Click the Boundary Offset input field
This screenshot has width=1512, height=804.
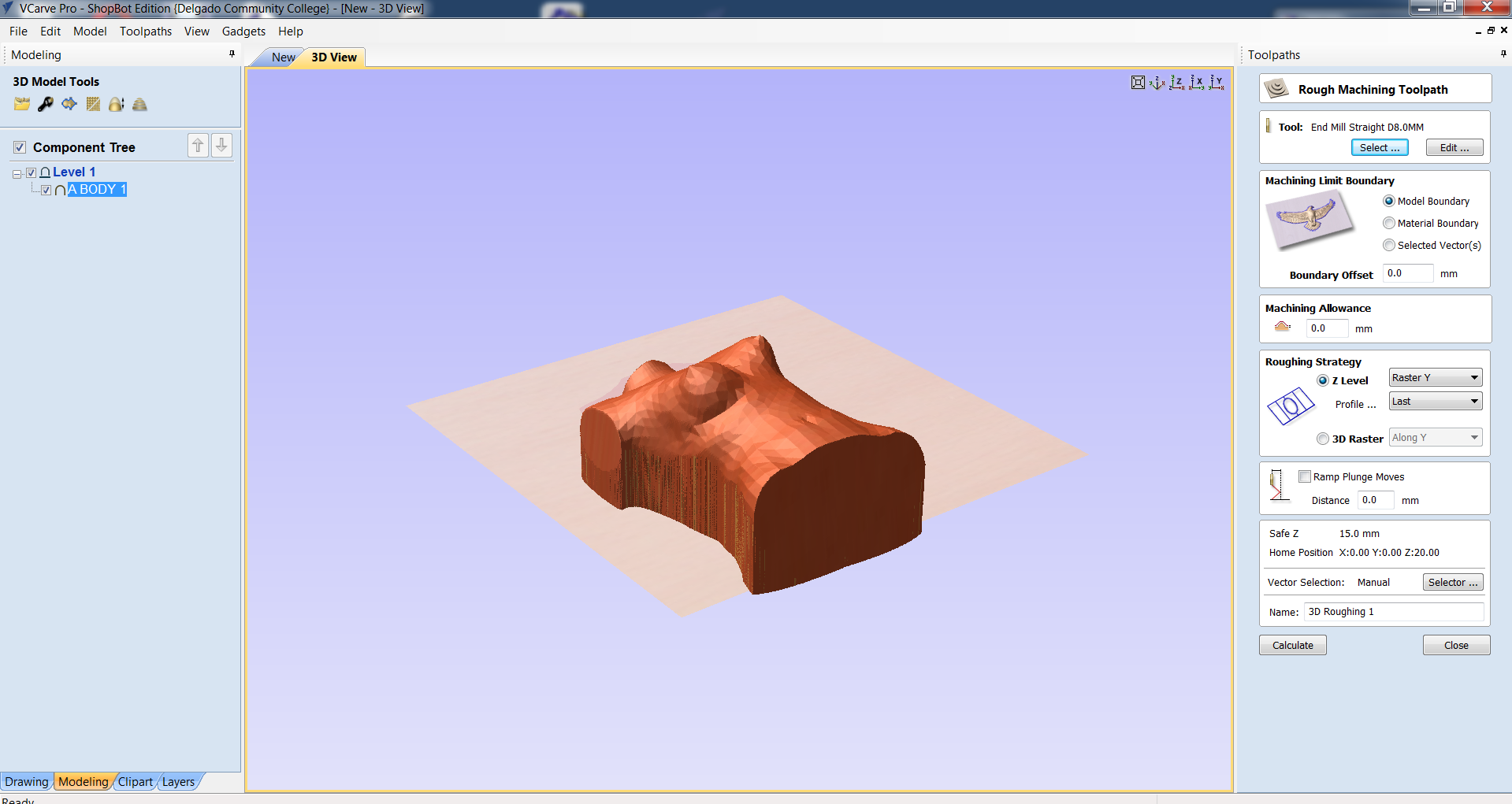point(1407,273)
